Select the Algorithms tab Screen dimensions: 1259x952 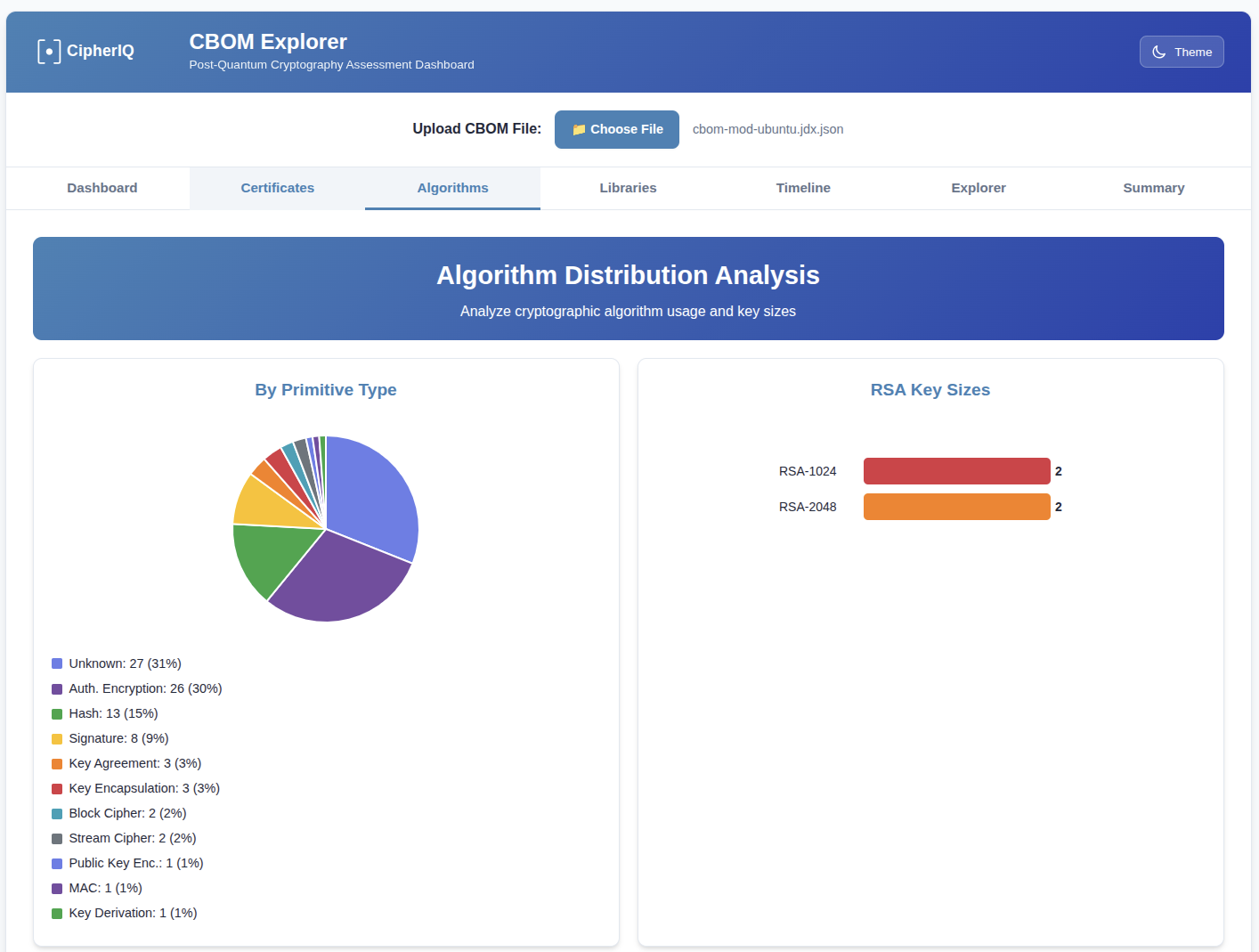452,188
